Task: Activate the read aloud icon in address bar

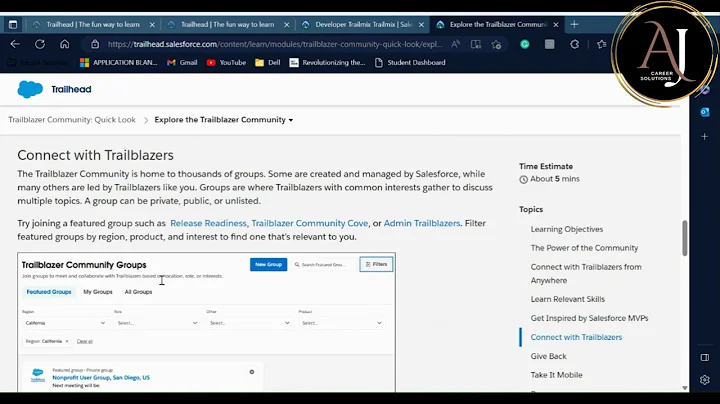Action: (455, 44)
